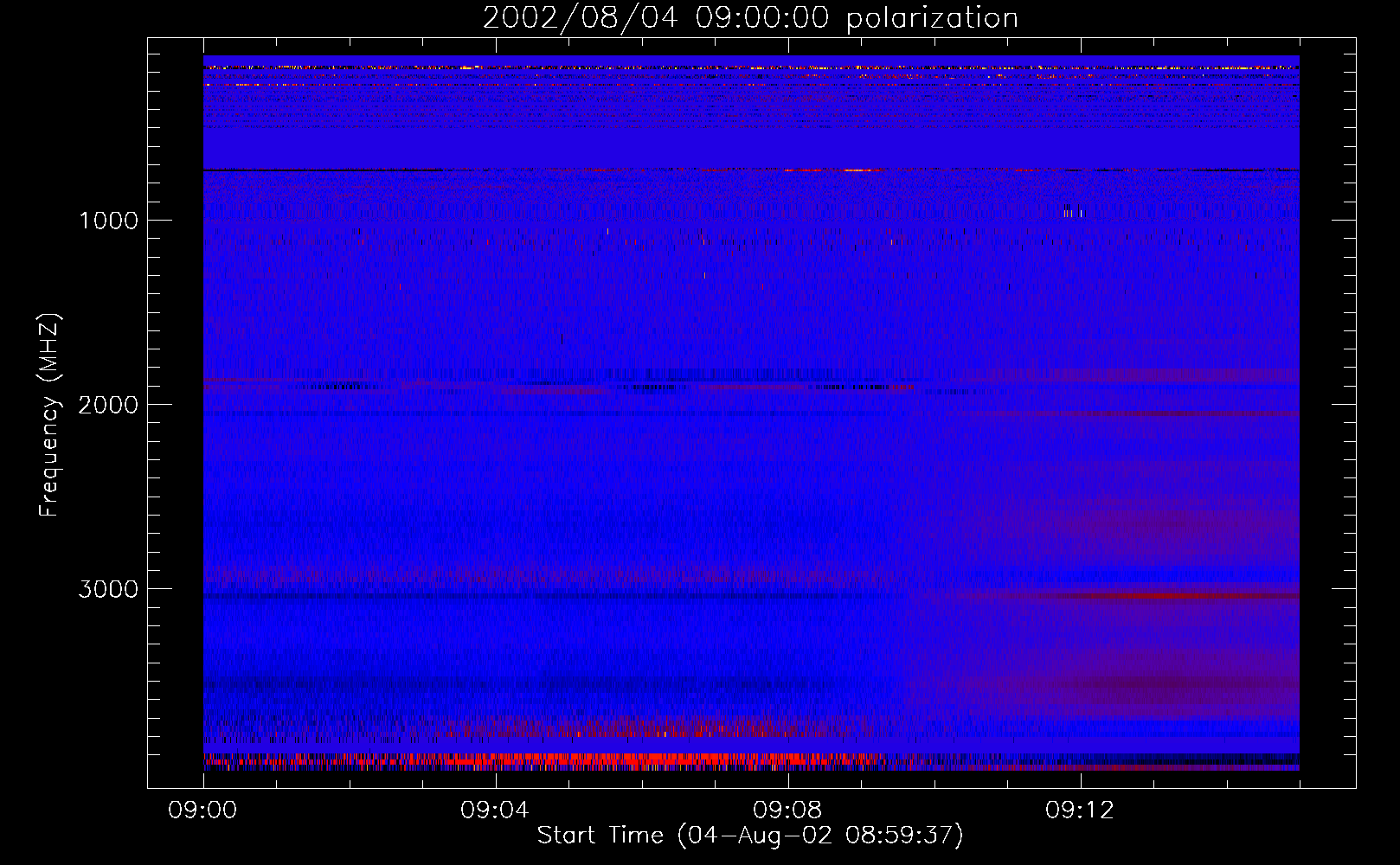Screen dimensions: 1400x865
Task: Click the 2000 frequency tick label
Action: (x=108, y=405)
